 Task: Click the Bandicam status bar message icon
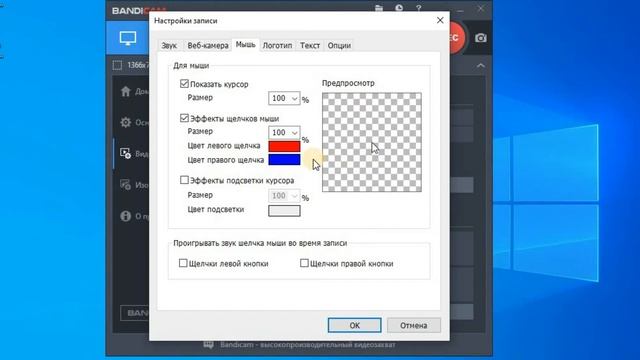coord(209,345)
